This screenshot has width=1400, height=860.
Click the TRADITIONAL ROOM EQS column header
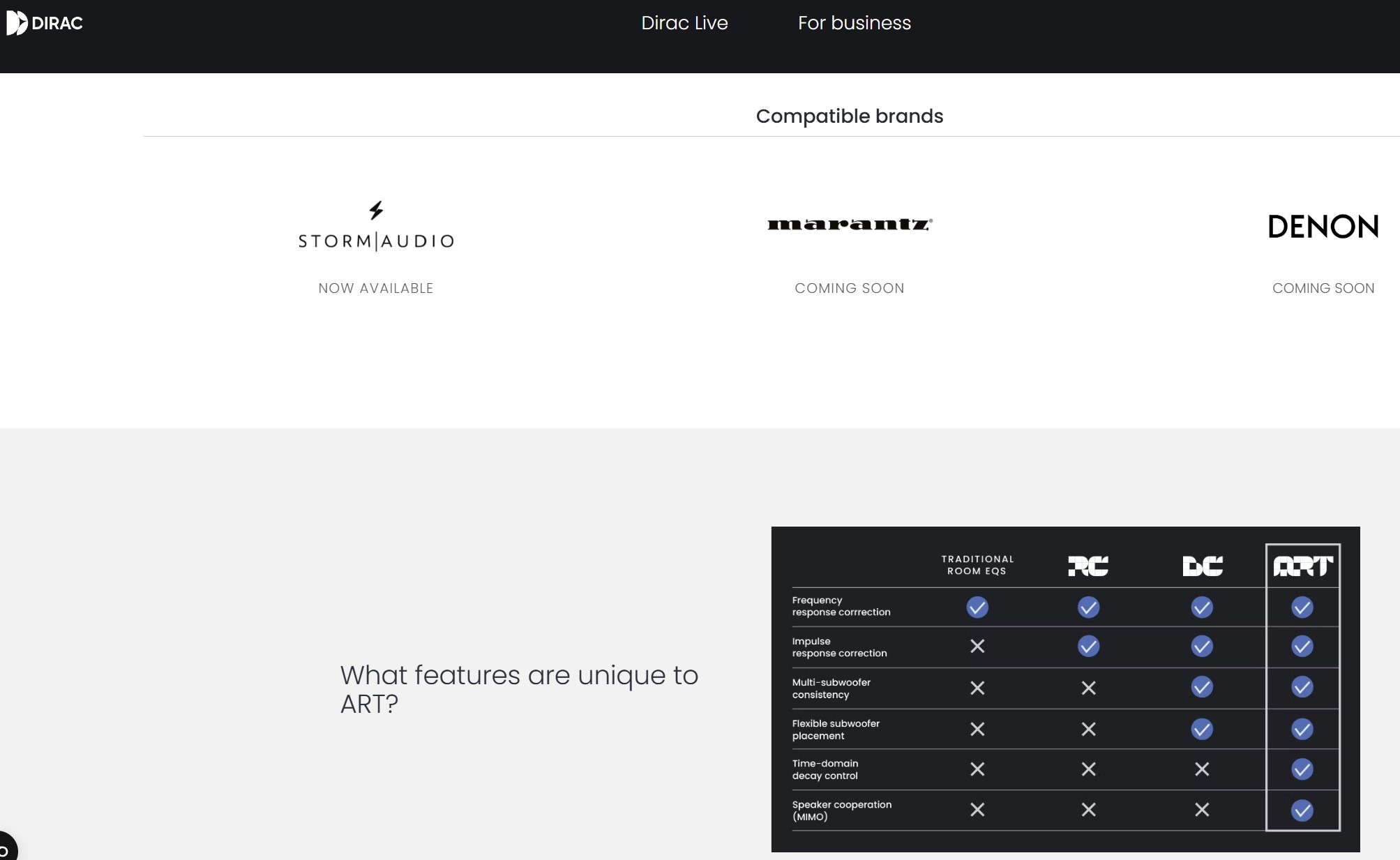coord(977,565)
